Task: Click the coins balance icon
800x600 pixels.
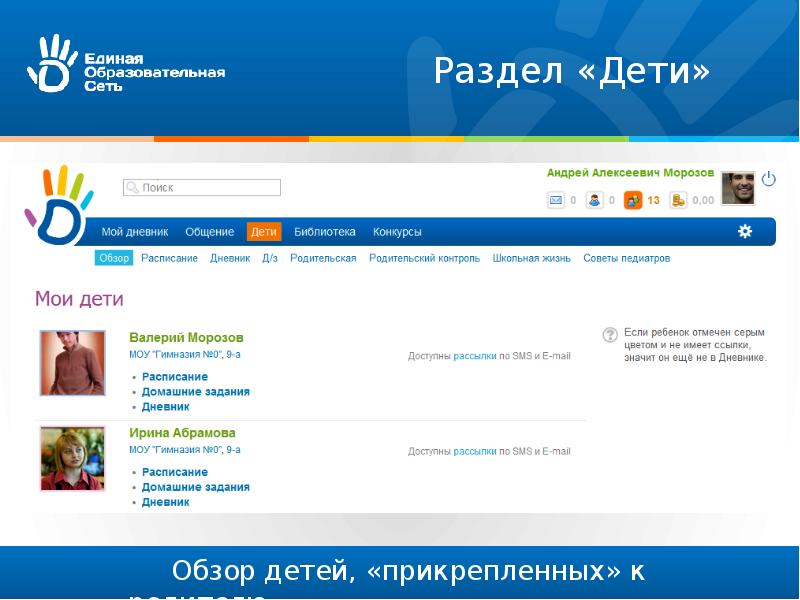Action: point(678,200)
